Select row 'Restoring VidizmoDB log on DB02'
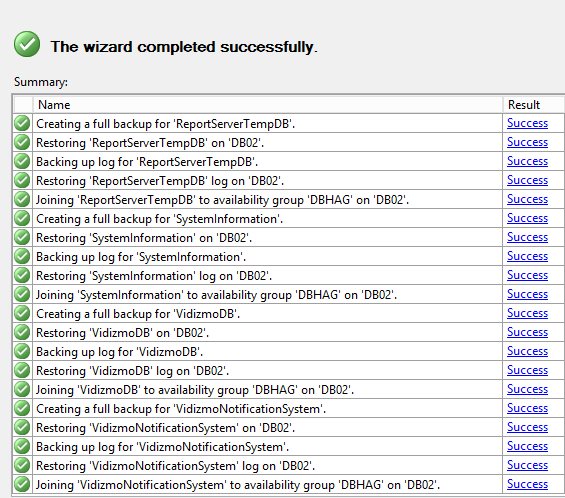Screen dimensions: 565x498 (288, 370)
